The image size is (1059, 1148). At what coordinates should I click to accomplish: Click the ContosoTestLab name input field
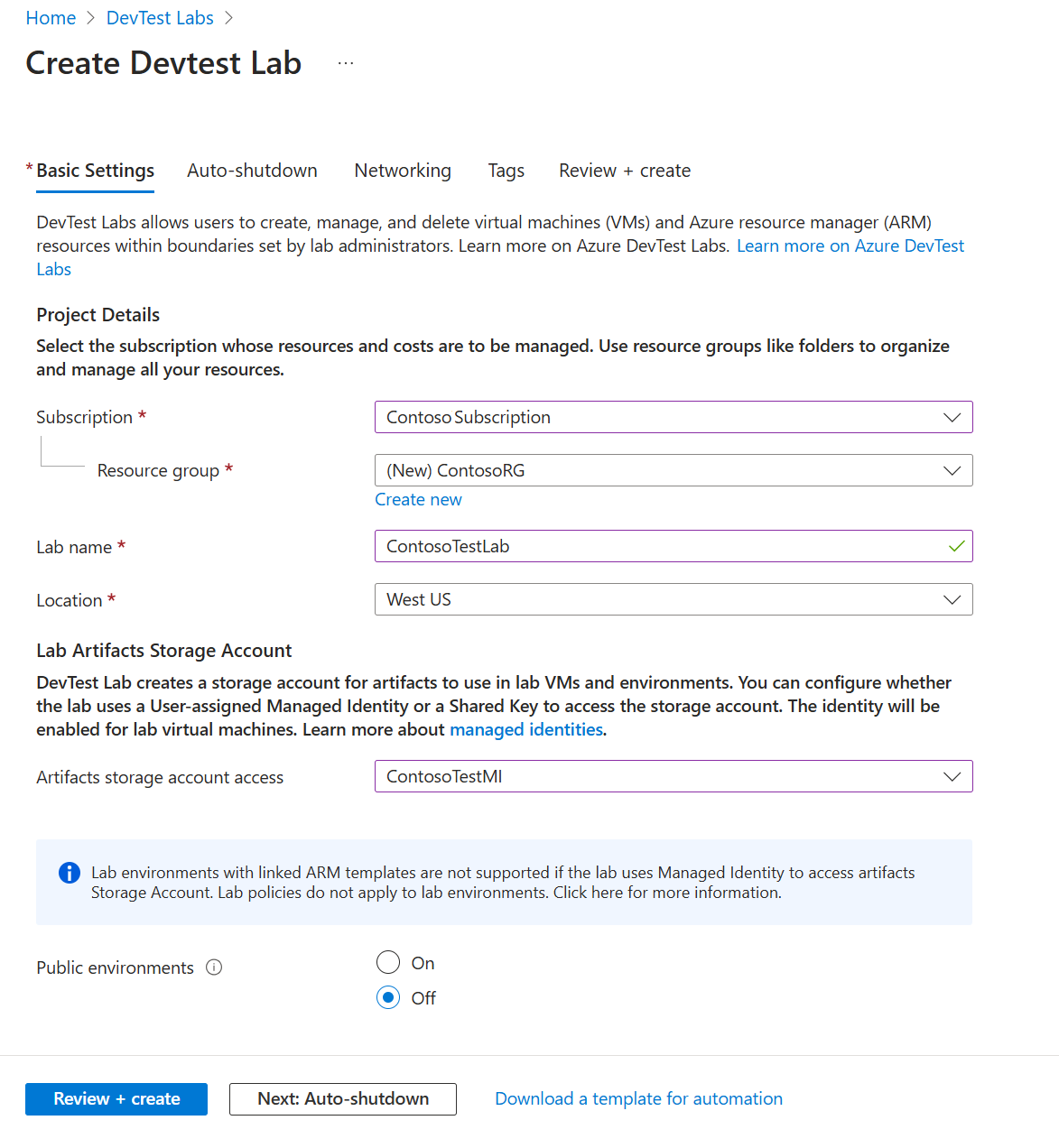coord(632,546)
